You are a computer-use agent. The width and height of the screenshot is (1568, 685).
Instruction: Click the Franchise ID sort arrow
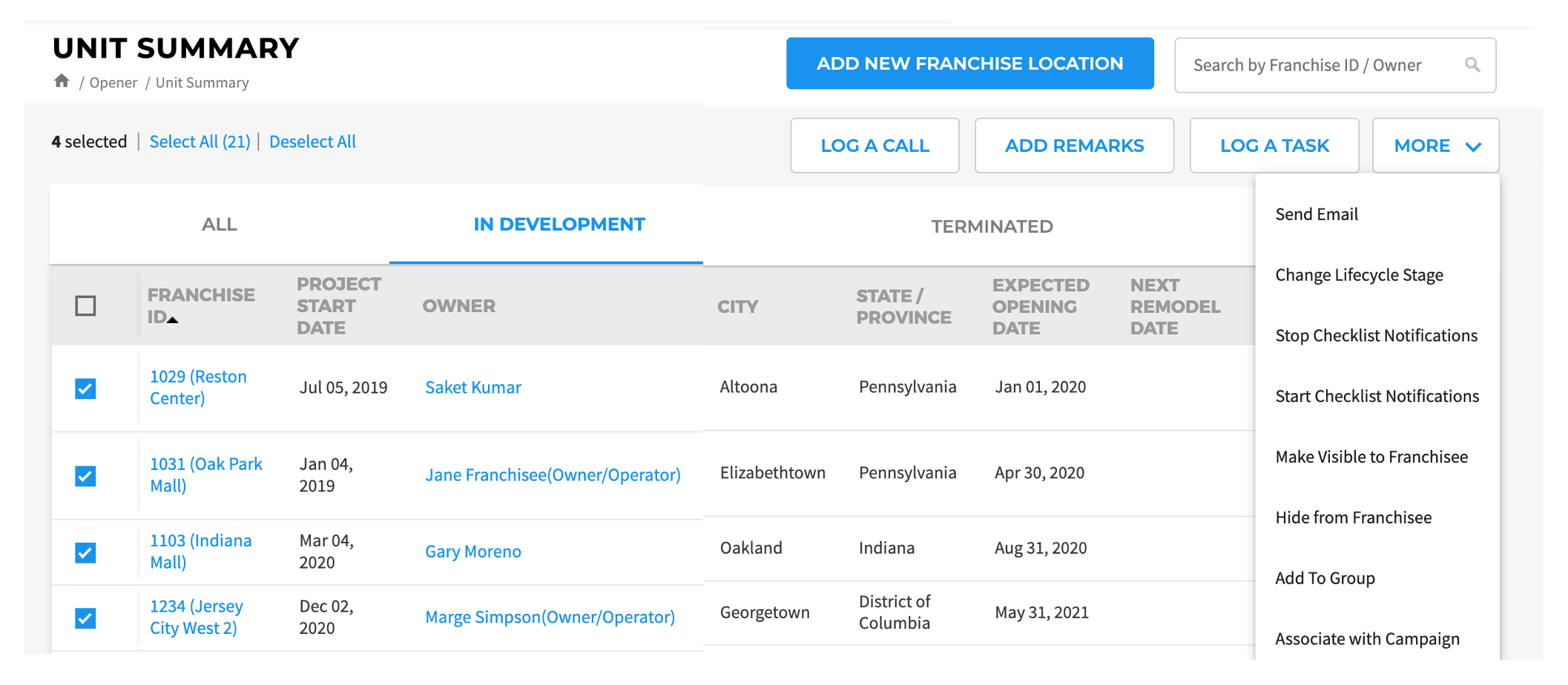click(x=173, y=320)
